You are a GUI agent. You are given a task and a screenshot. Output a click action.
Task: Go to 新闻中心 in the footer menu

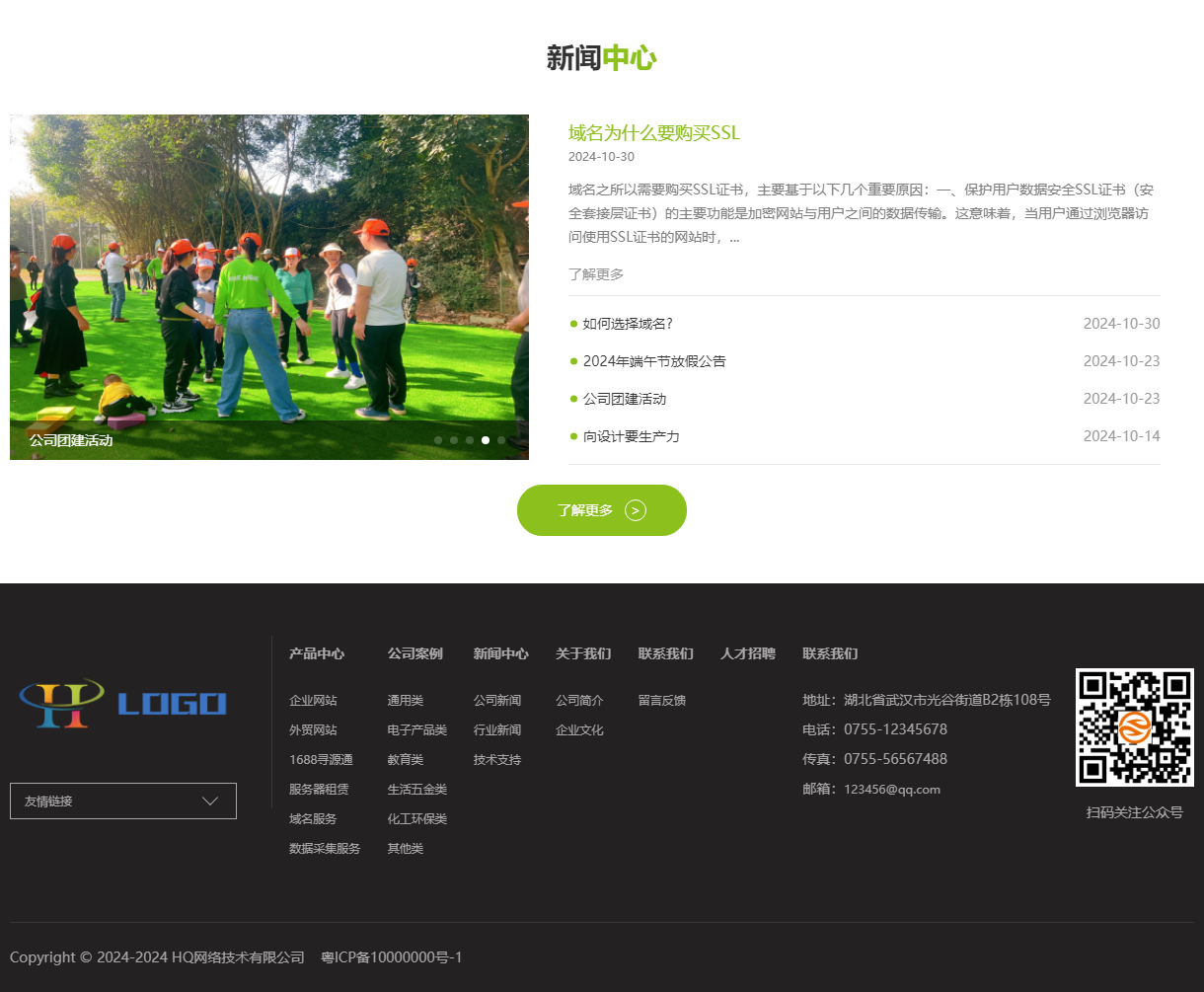point(501,653)
